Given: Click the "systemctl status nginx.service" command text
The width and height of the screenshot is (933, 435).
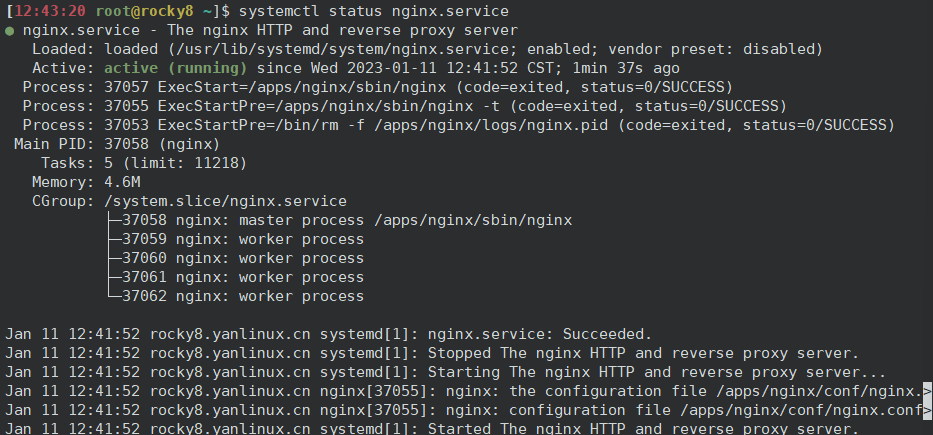Looking at the screenshot, I should pos(373,11).
